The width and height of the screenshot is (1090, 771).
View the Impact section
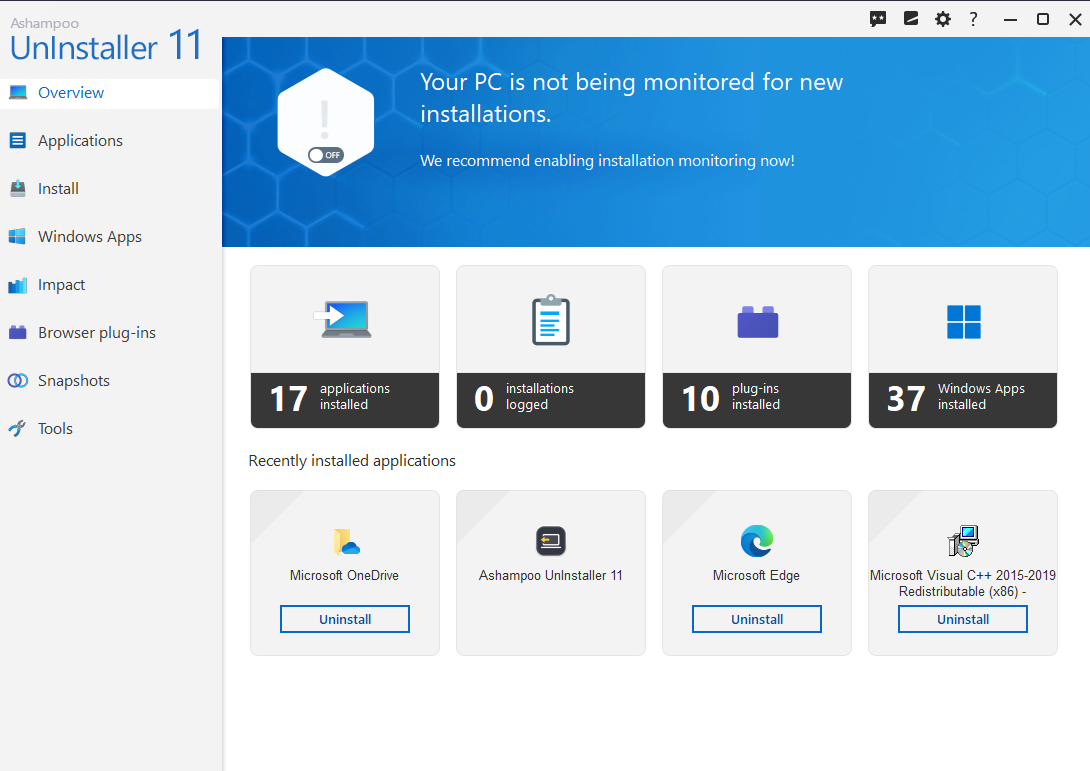tap(60, 284)
